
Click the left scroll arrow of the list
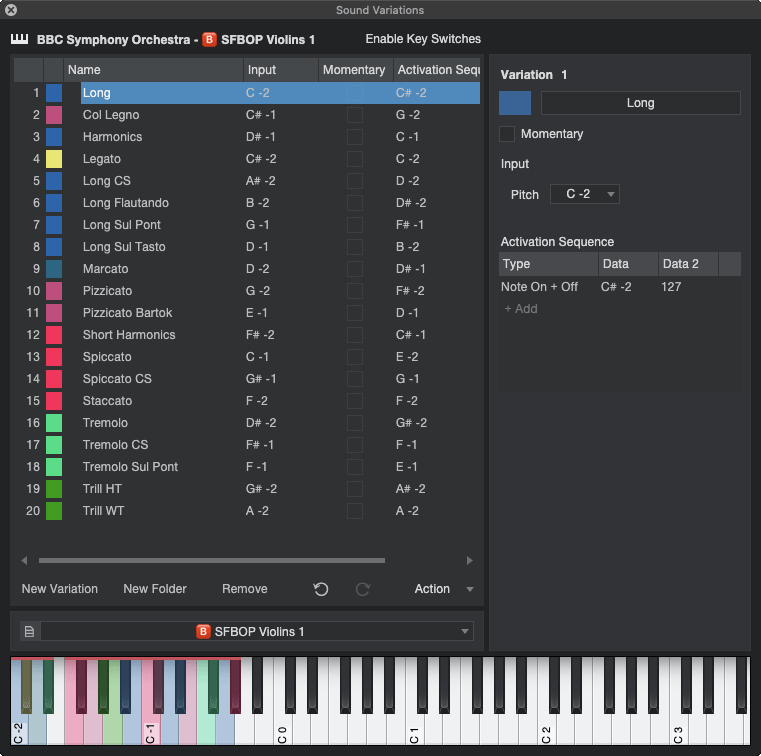[24, 560]
